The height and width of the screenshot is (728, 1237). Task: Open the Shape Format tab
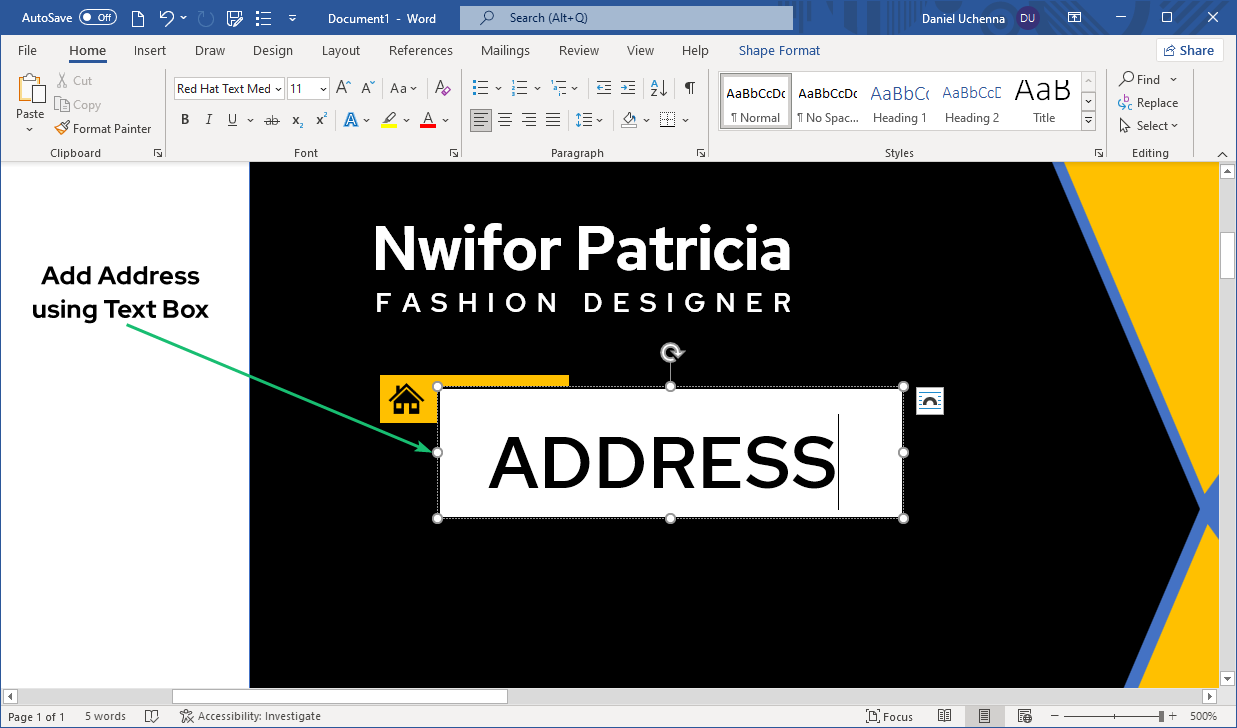click(779, 50)
